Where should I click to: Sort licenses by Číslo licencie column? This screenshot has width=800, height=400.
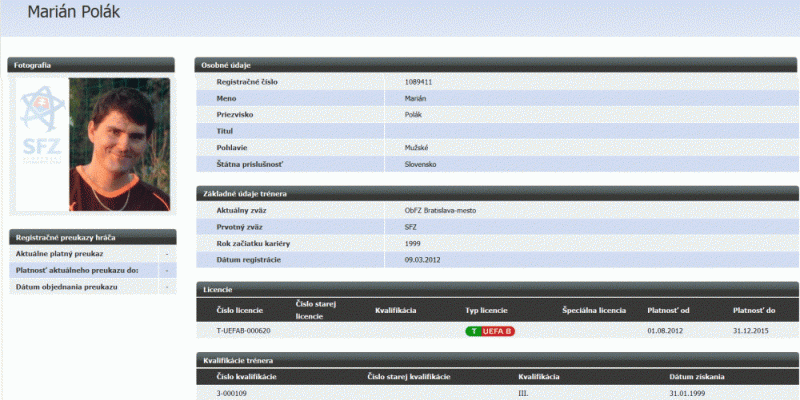coord(241,310)
